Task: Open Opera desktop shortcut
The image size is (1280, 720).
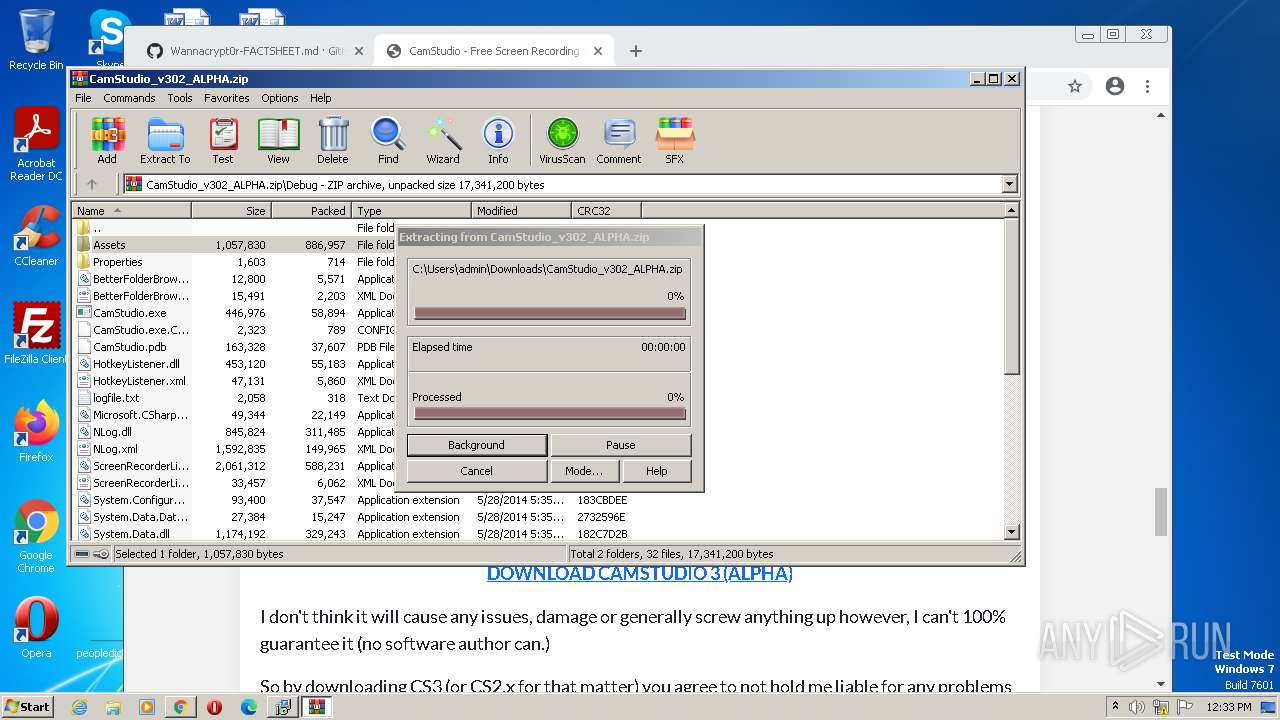Action: pos(36,628)
